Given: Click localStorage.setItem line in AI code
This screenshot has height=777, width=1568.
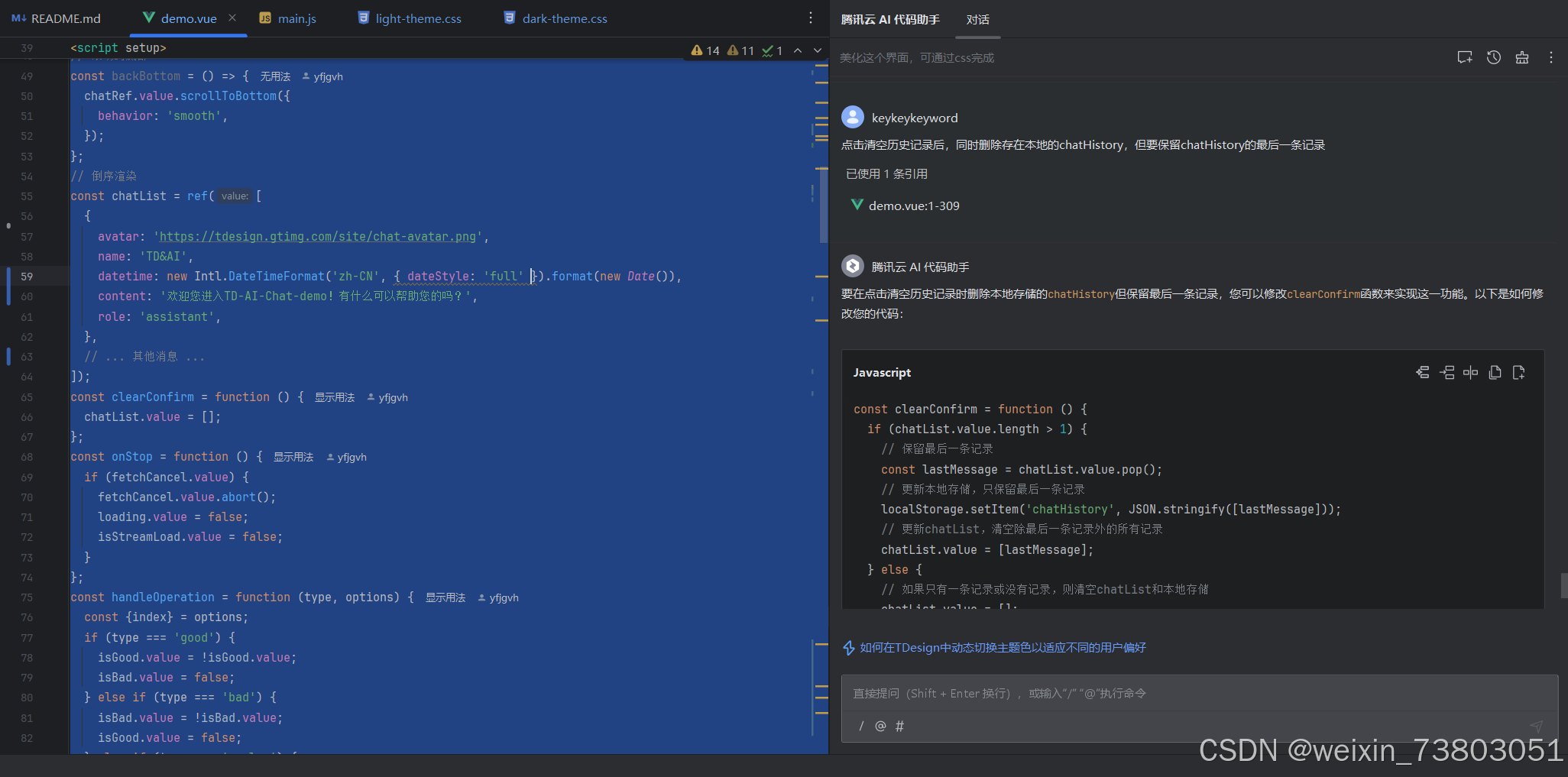Looking at the screenshot, I should tap(1111, 510).
